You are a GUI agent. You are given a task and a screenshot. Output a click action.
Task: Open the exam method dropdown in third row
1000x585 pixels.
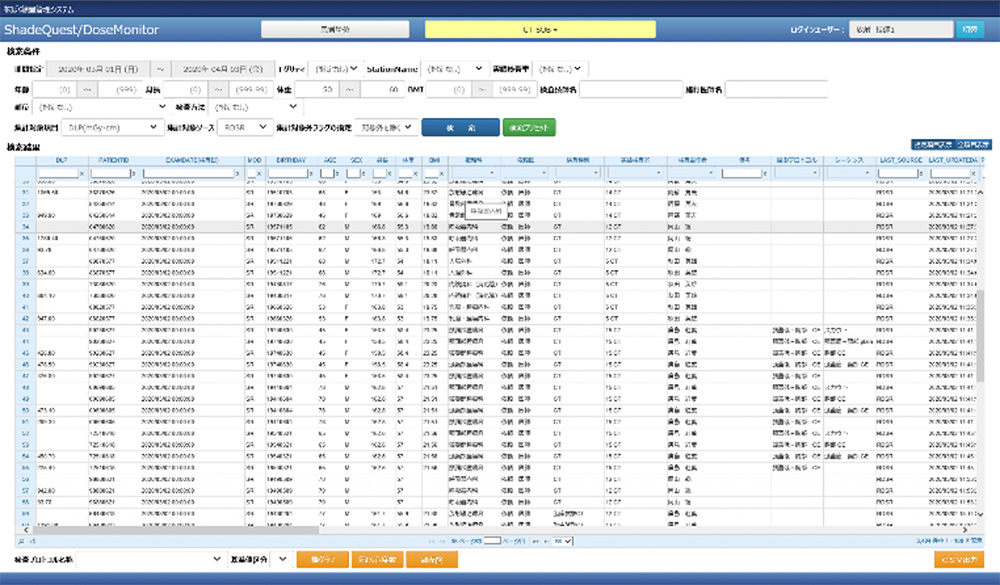pos(256,107)
